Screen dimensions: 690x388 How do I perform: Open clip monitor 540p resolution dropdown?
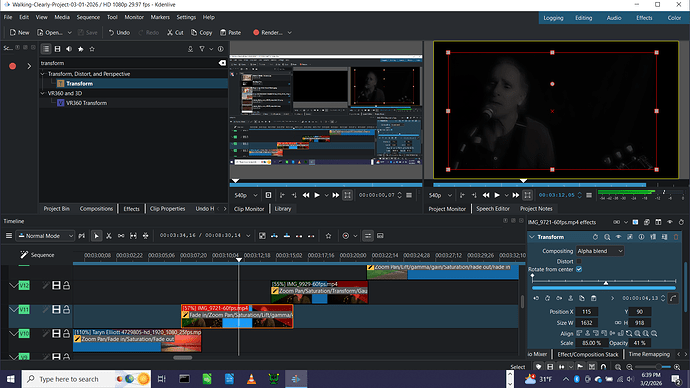point(245,195)
